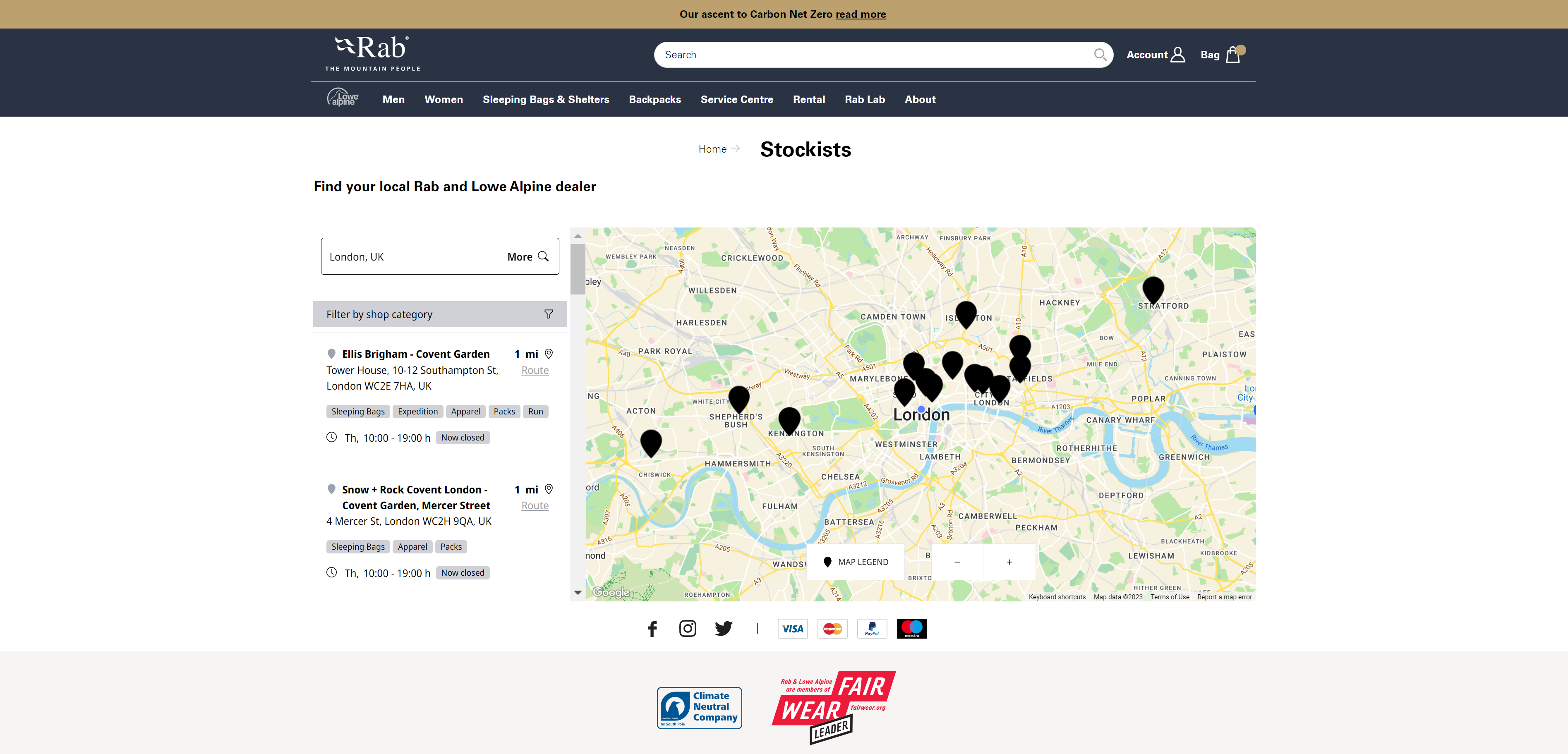
Task: Open the Twitter icon
Action: click(723, 629)
